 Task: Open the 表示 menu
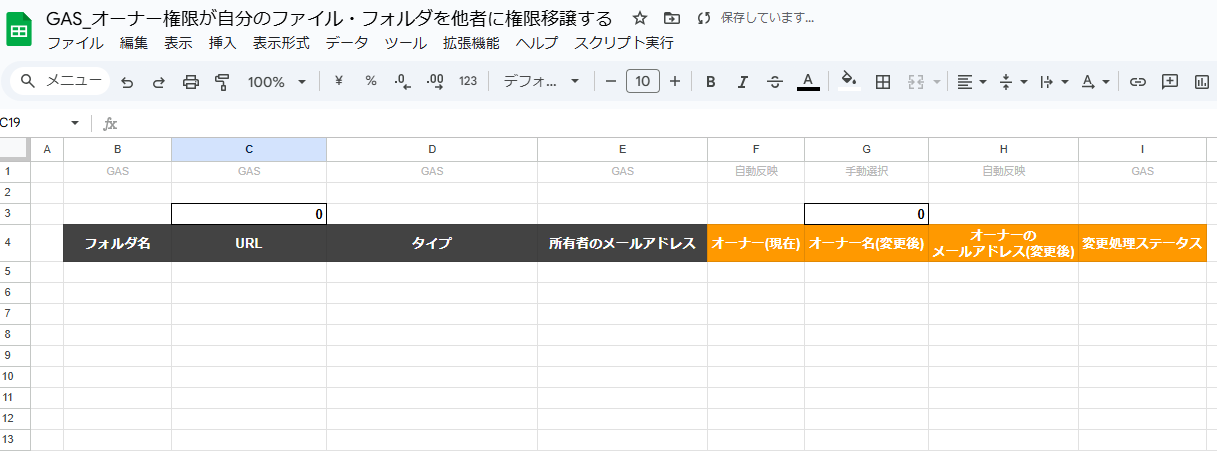point(178,43)
